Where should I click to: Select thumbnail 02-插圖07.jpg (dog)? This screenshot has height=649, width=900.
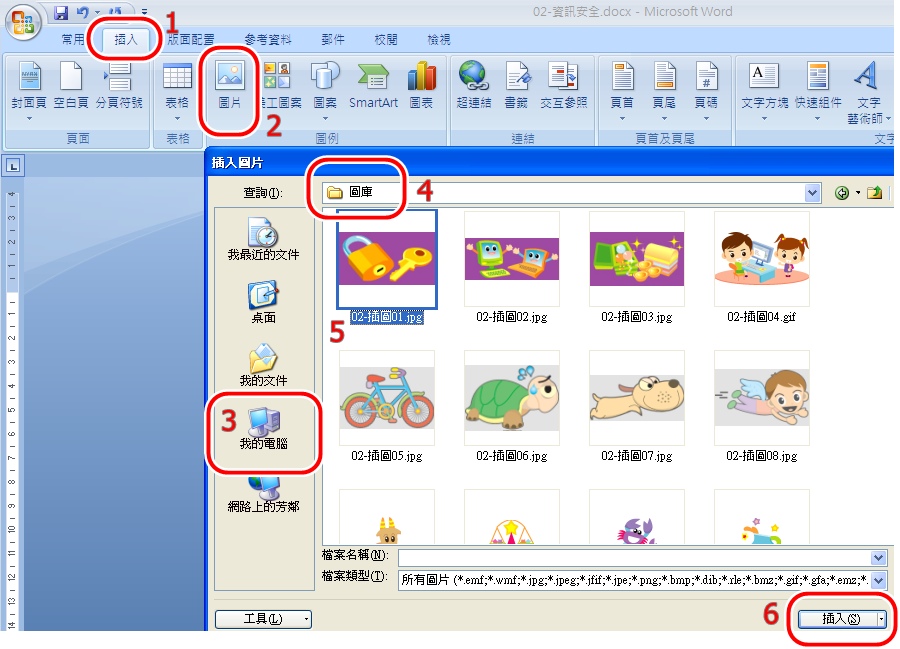click(637, 398)
